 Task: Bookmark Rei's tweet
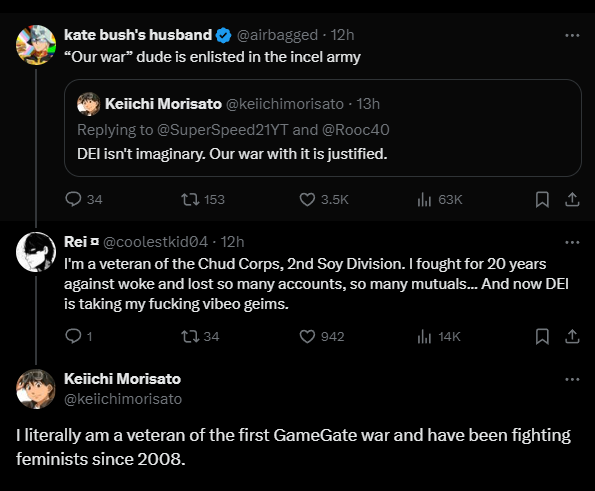[x=542, y=336]
